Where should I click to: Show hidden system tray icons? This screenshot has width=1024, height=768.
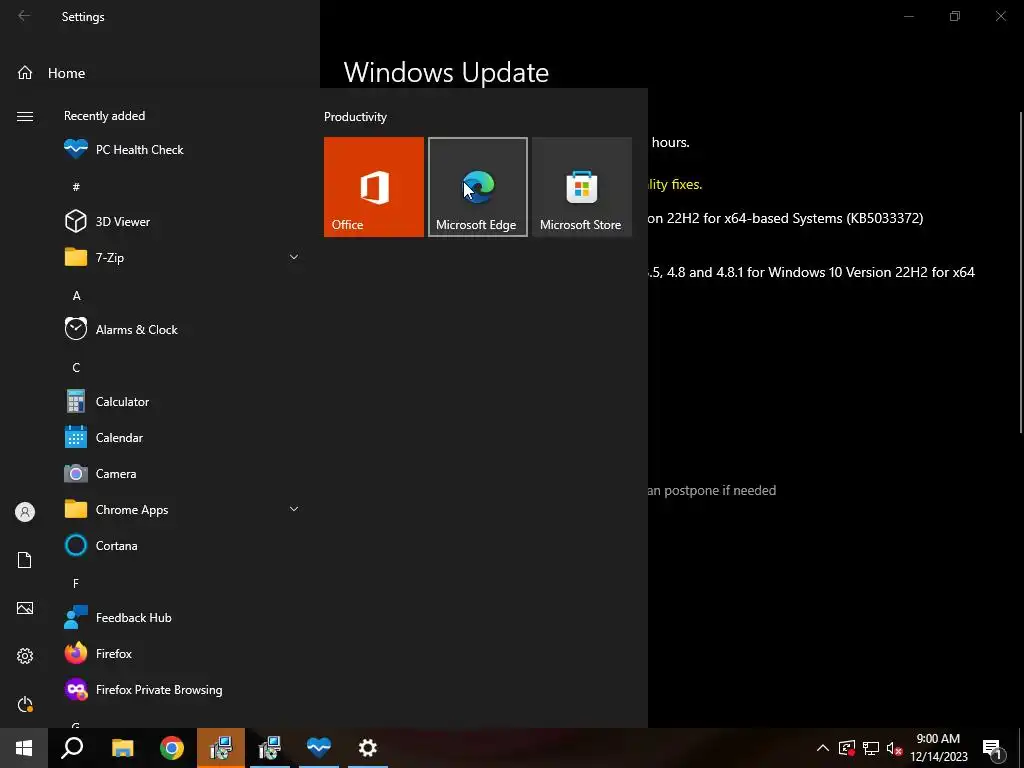tap(823, 748)
